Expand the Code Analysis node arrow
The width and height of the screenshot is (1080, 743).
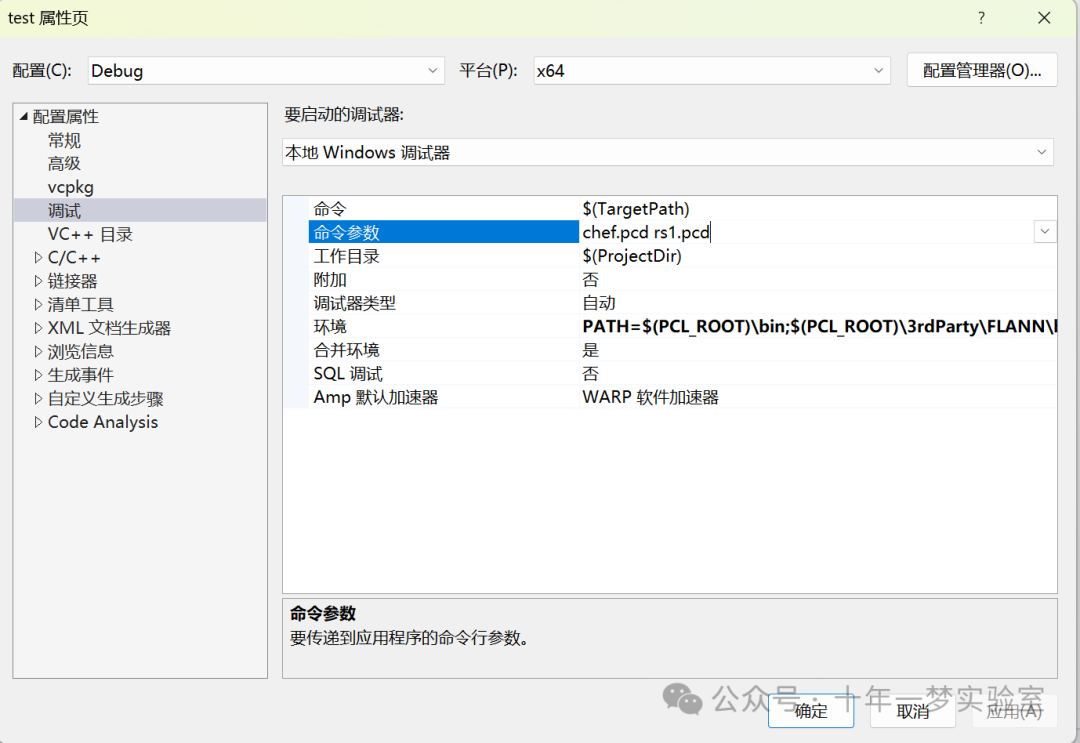click(x=38, y=422)
